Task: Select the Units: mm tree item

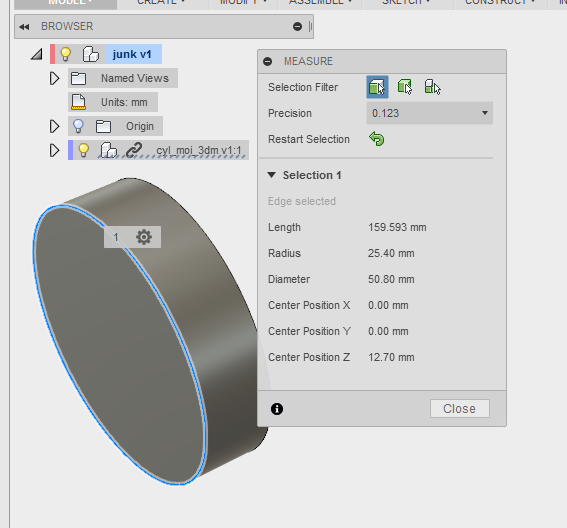Action: click(113, 102)
